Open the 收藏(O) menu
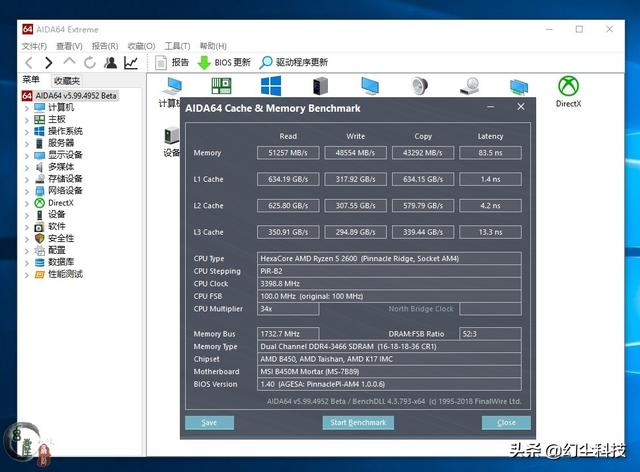Viewport: 640px width, 472px height. coord(141,46)
